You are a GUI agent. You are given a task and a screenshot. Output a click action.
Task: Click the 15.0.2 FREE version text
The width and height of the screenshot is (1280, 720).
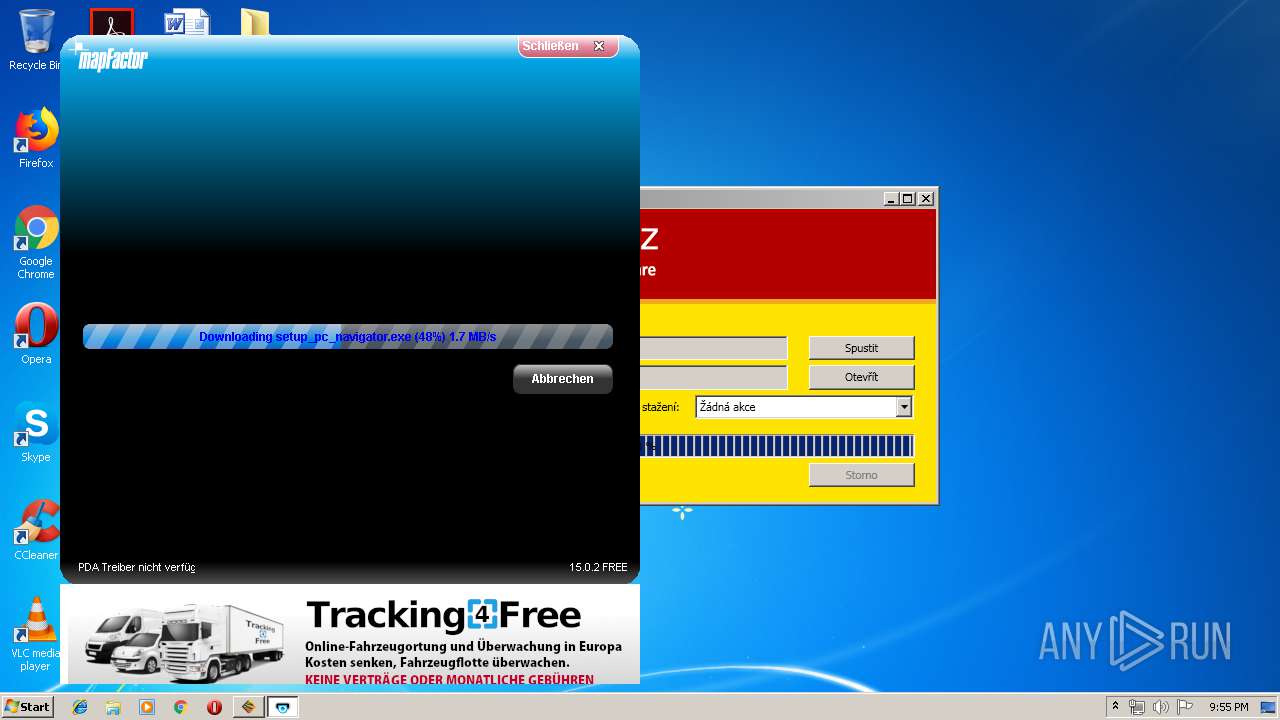point(598,567)
